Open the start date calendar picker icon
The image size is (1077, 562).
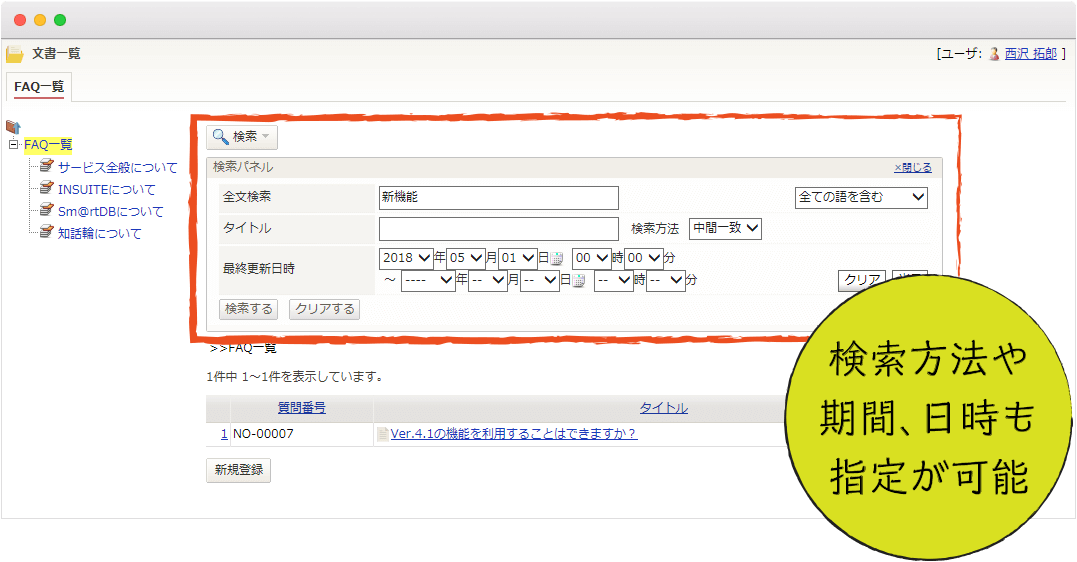556,259
